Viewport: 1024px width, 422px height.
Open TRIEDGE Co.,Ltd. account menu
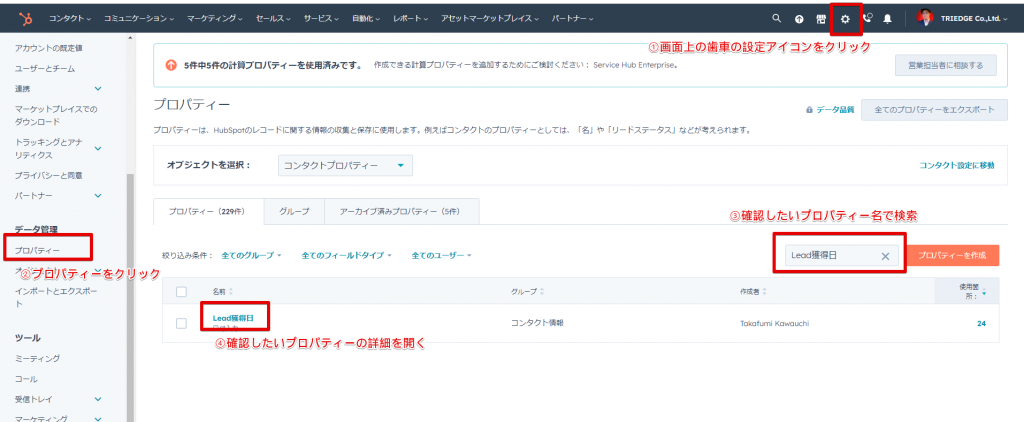point(973,19)
